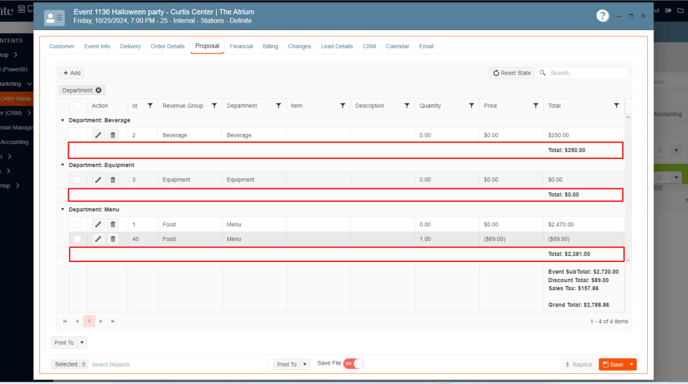Open the Item column filter icon
Screen dimensions: 688x384
click(342, 106)
